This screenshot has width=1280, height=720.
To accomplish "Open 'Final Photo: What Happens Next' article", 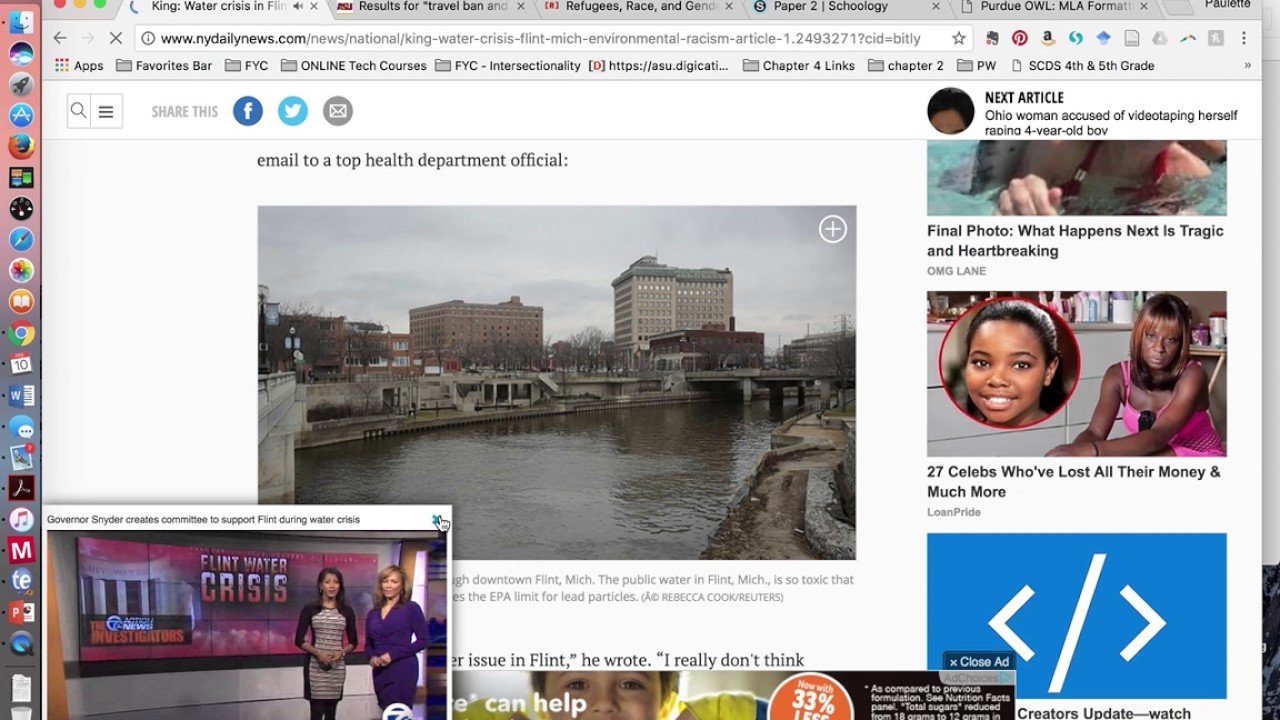I will [1075, 241].
